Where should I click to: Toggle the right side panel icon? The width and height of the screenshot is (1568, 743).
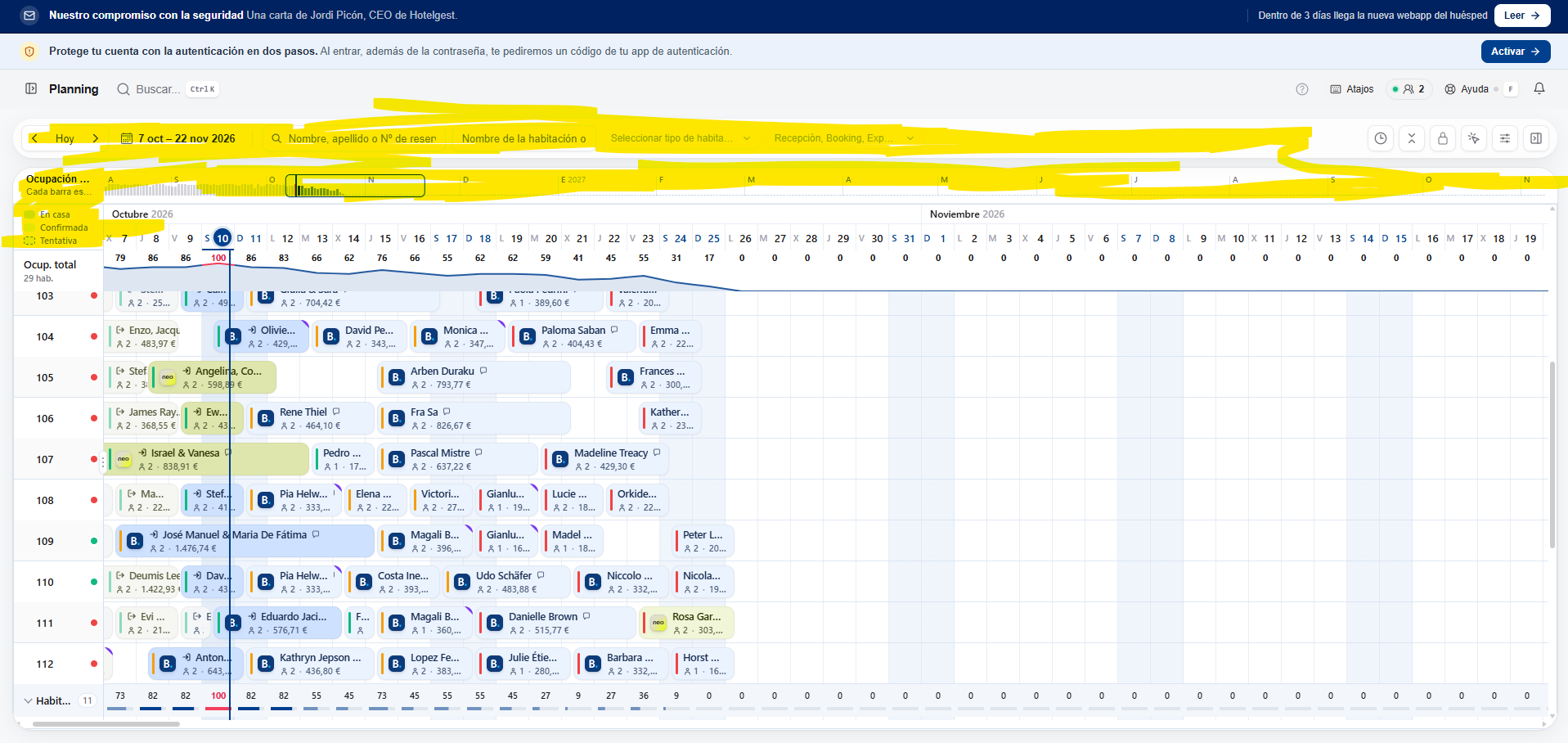1536,138
